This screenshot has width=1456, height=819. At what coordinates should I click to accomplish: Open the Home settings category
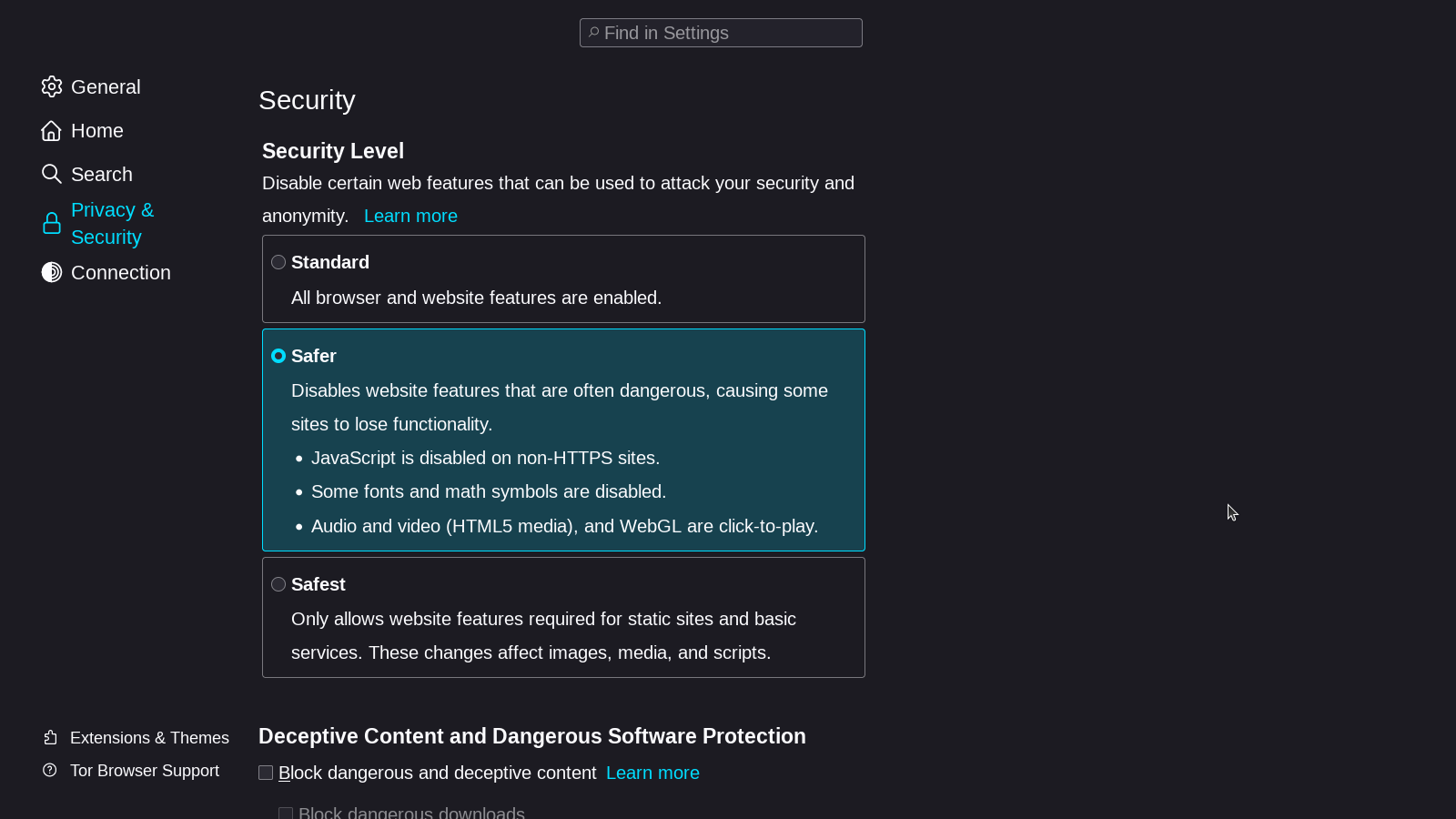(96, 131)
